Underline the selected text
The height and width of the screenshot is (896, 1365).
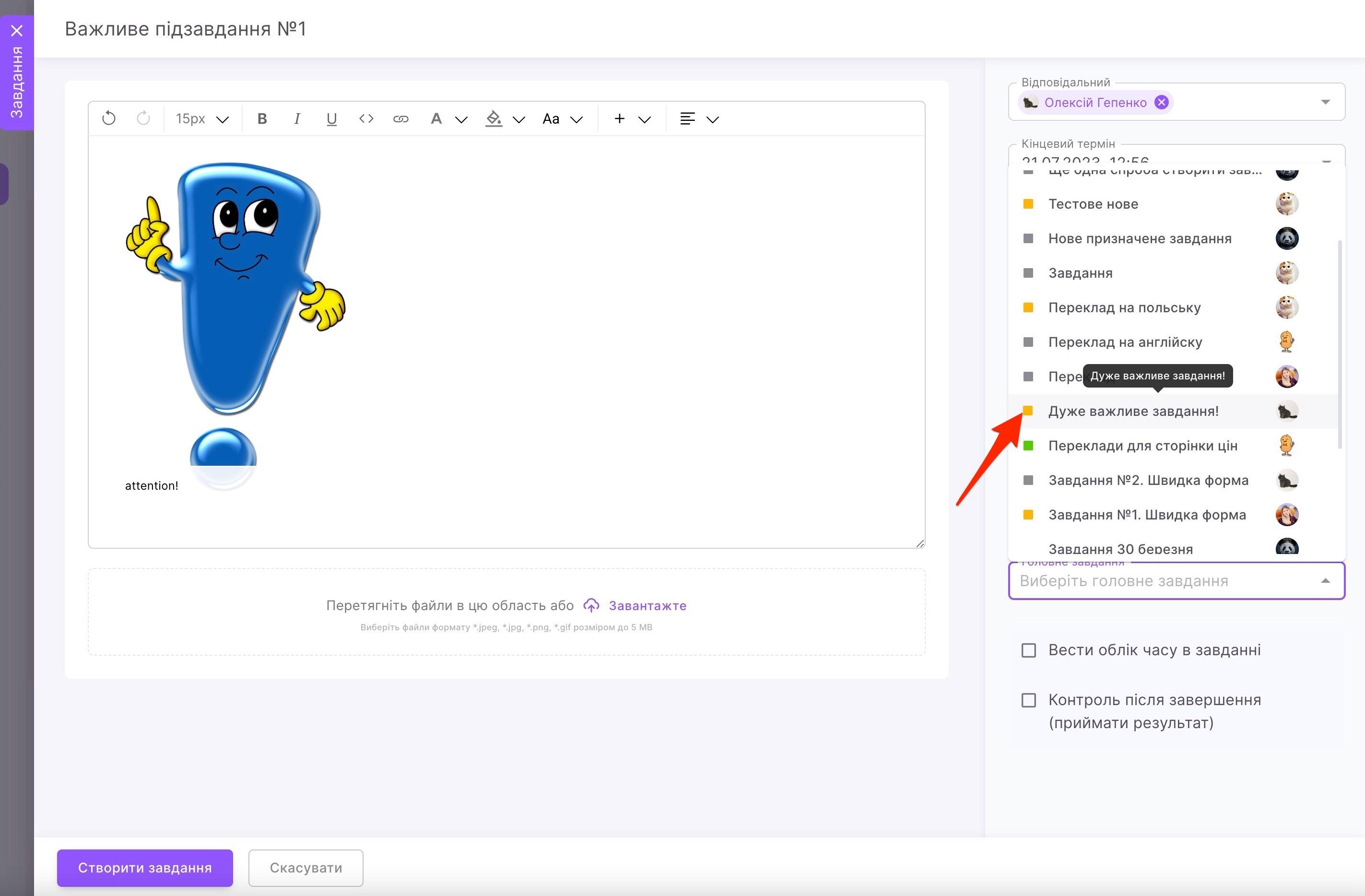tap(331, 119)
